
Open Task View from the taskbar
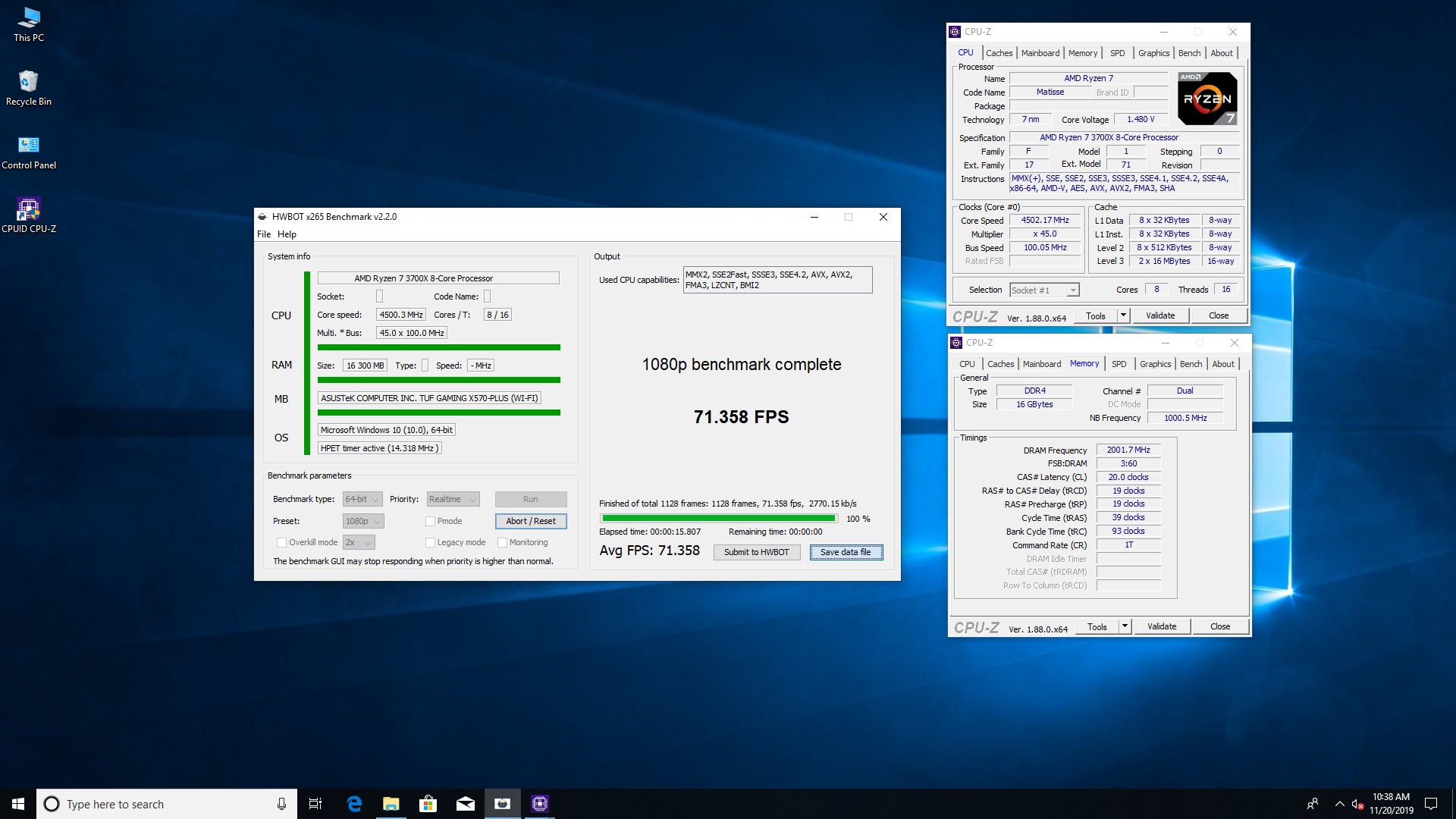point(315,804)
